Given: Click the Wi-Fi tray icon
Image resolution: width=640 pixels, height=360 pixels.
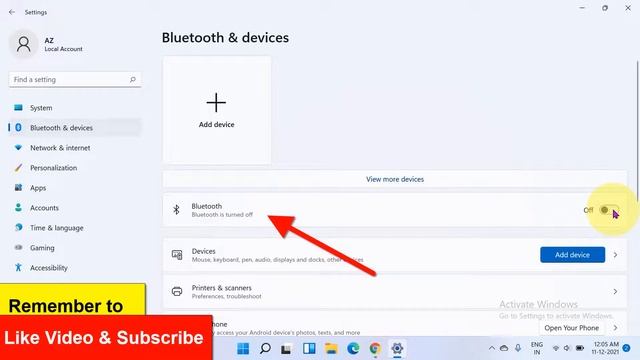Looking at the screenshot, I should (x=556, y=348).
